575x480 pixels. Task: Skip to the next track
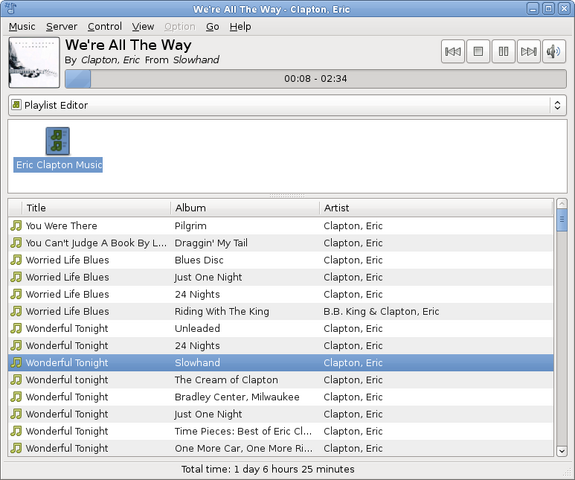click(529, 51)
